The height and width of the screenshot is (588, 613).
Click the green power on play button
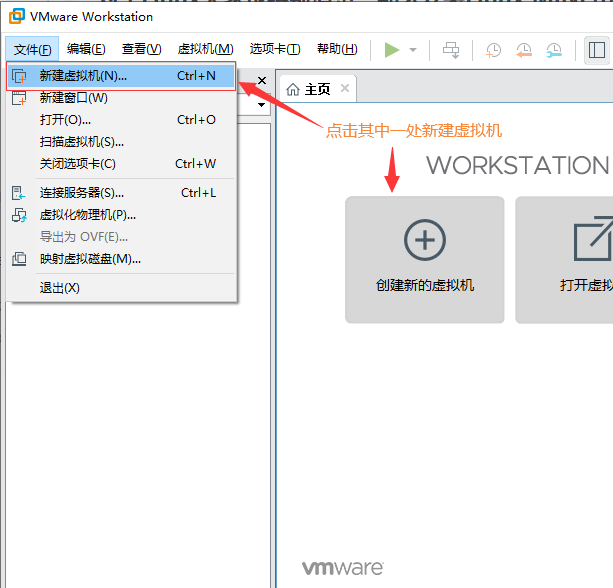[x=392, y=50]
